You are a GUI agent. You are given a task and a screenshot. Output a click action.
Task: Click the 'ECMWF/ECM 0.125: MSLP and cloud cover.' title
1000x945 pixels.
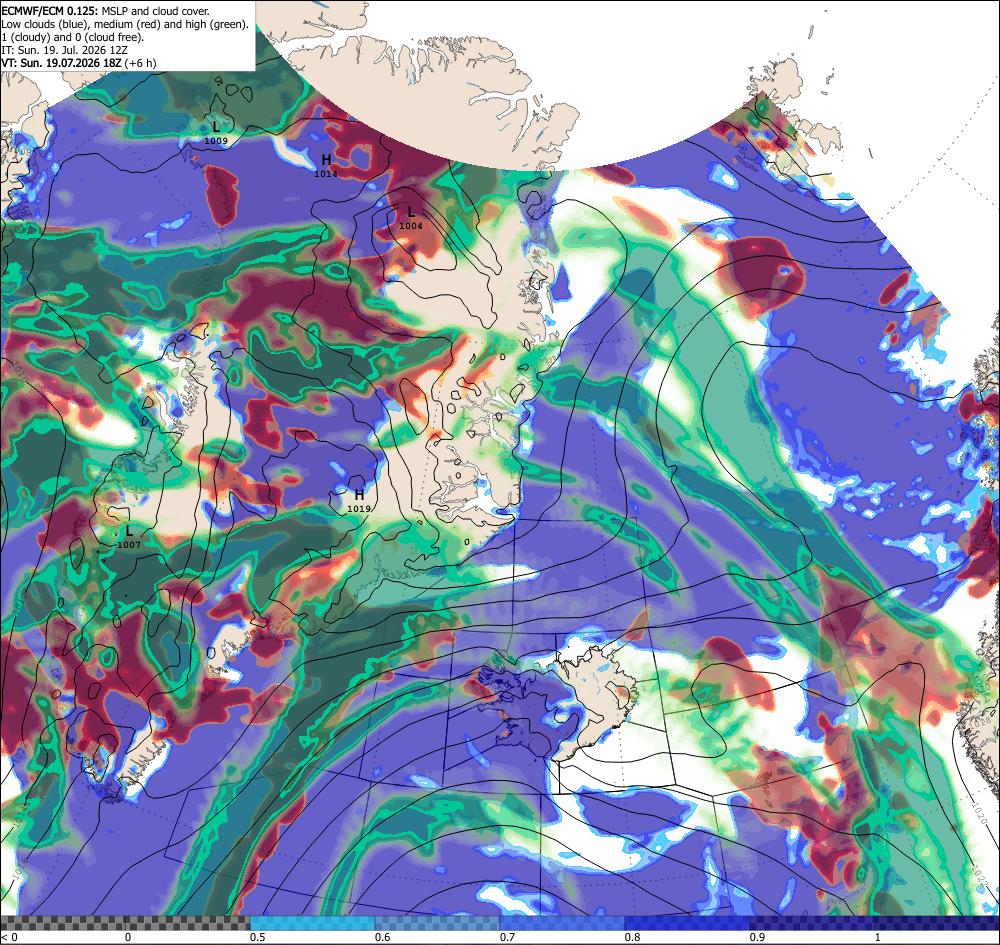tap(105, 11)
